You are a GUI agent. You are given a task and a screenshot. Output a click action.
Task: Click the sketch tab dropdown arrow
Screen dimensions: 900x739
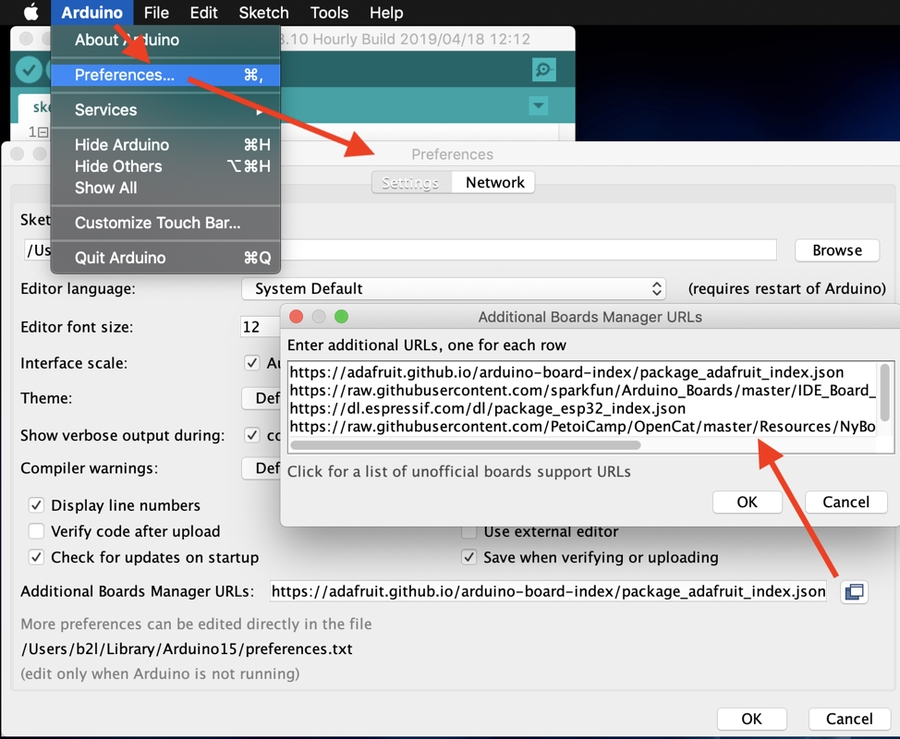click(x=538, y=106)
